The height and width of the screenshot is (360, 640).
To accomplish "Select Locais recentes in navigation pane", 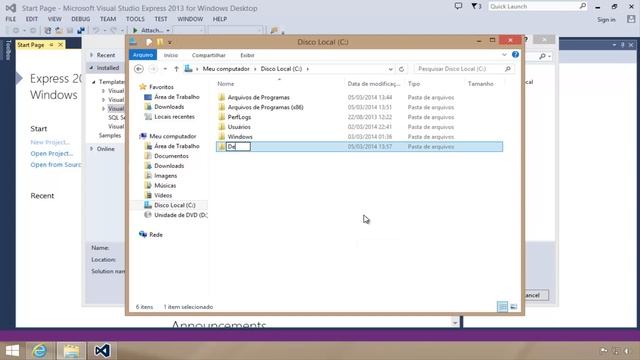I will pyautogui.click(x=174, y=117).
